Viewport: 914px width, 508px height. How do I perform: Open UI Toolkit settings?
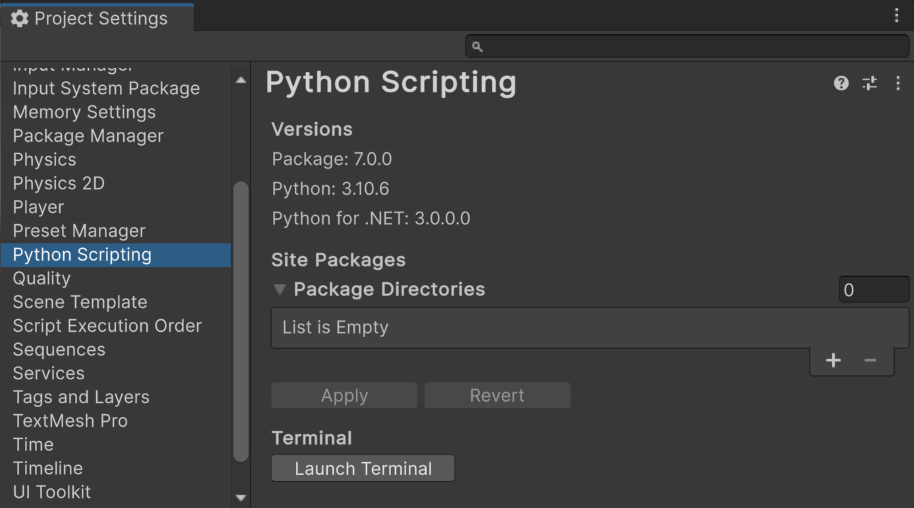(115, 492)
